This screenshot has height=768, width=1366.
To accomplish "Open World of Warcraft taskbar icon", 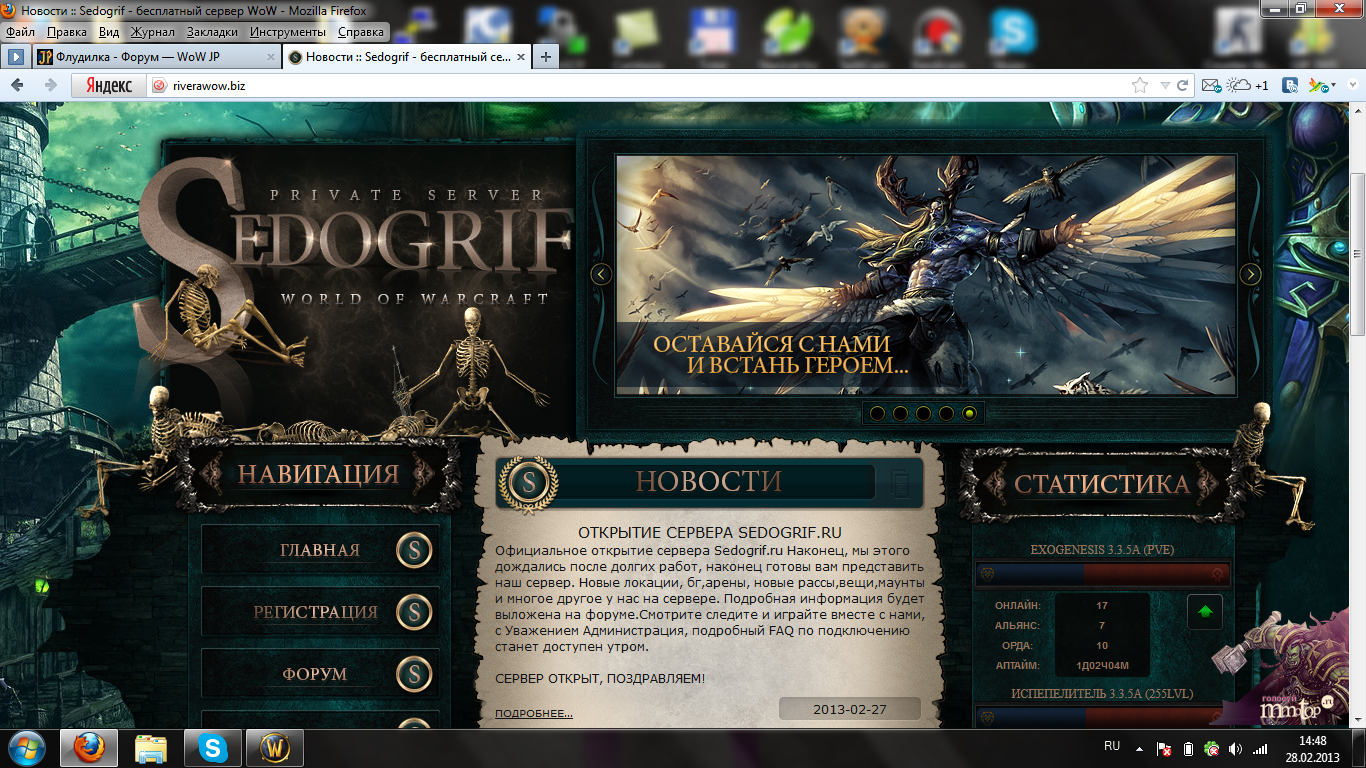I will coord(275,748).
